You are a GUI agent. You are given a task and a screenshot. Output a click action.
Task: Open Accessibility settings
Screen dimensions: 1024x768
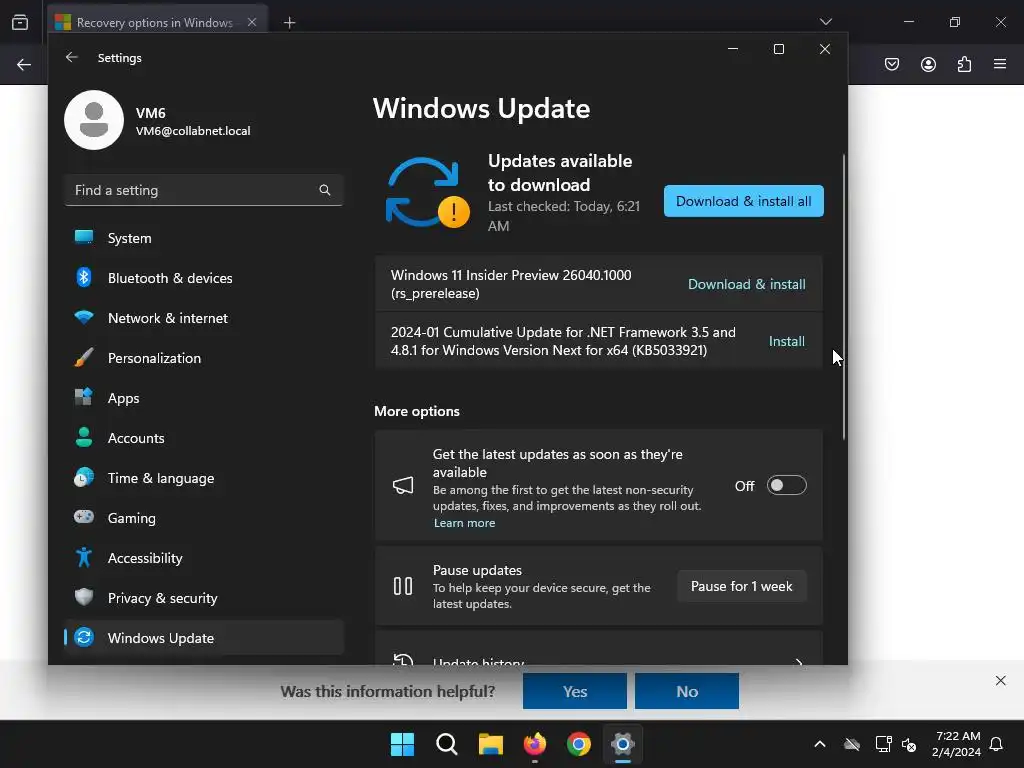coord(204,558)
